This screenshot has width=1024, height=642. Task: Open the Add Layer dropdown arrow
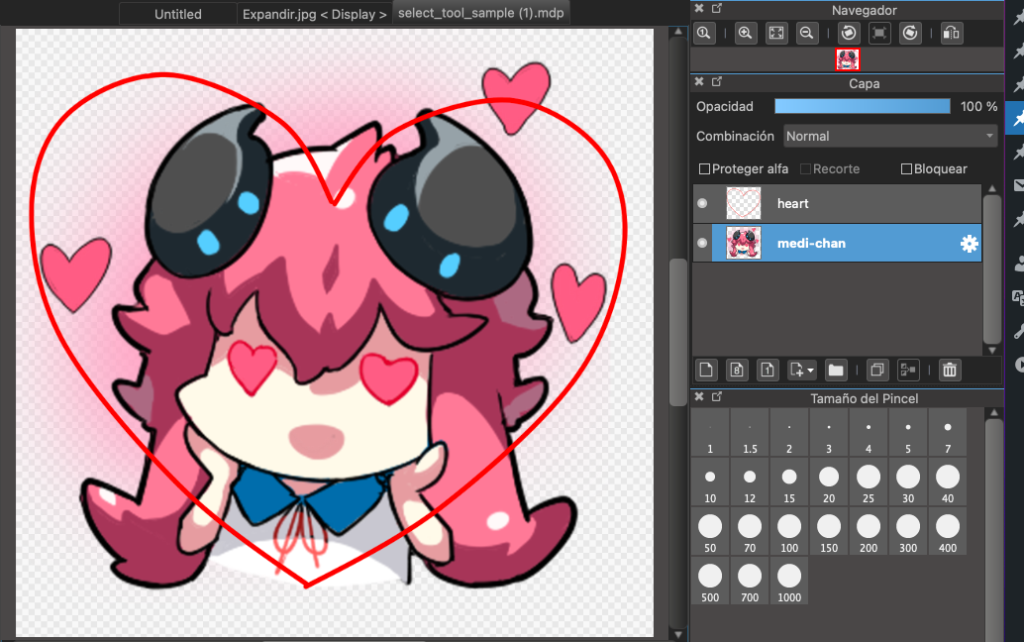[x=811, y=370]
